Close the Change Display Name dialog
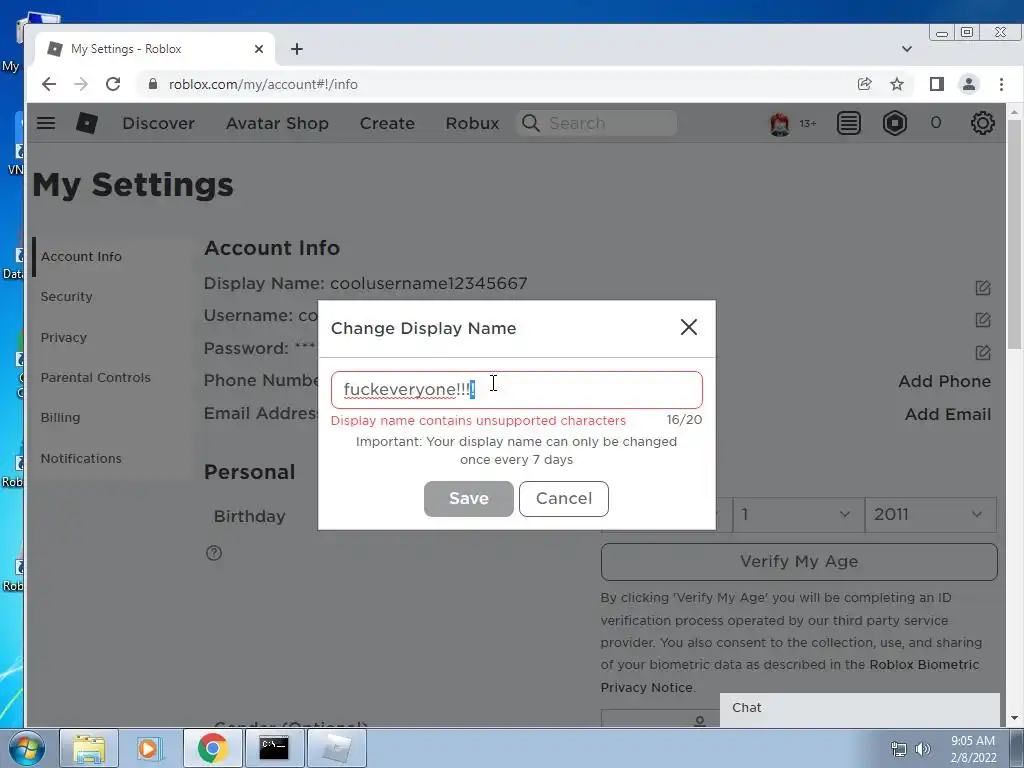 pos(688,327)
